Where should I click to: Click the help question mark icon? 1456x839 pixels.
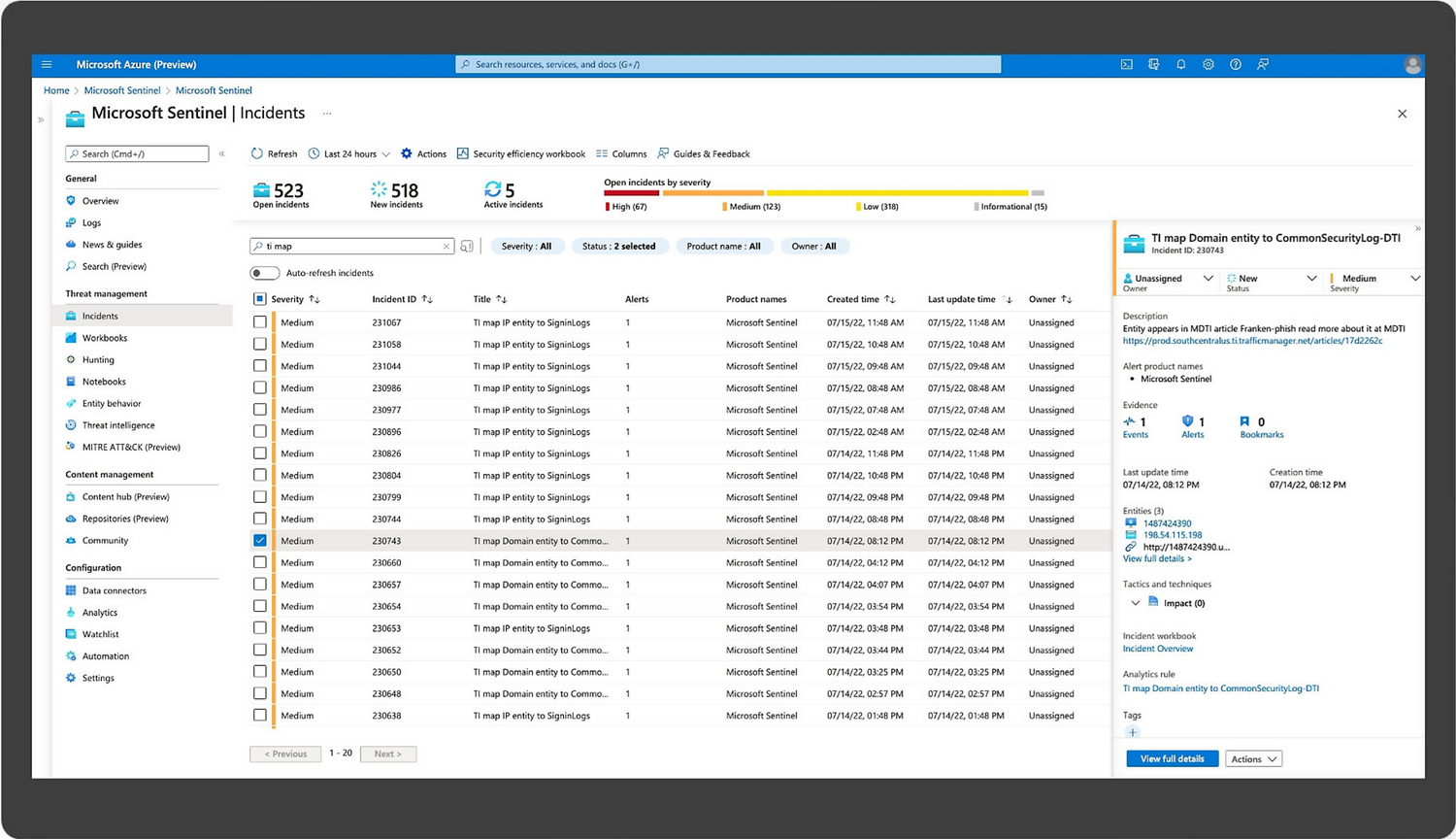(1235, 65)
